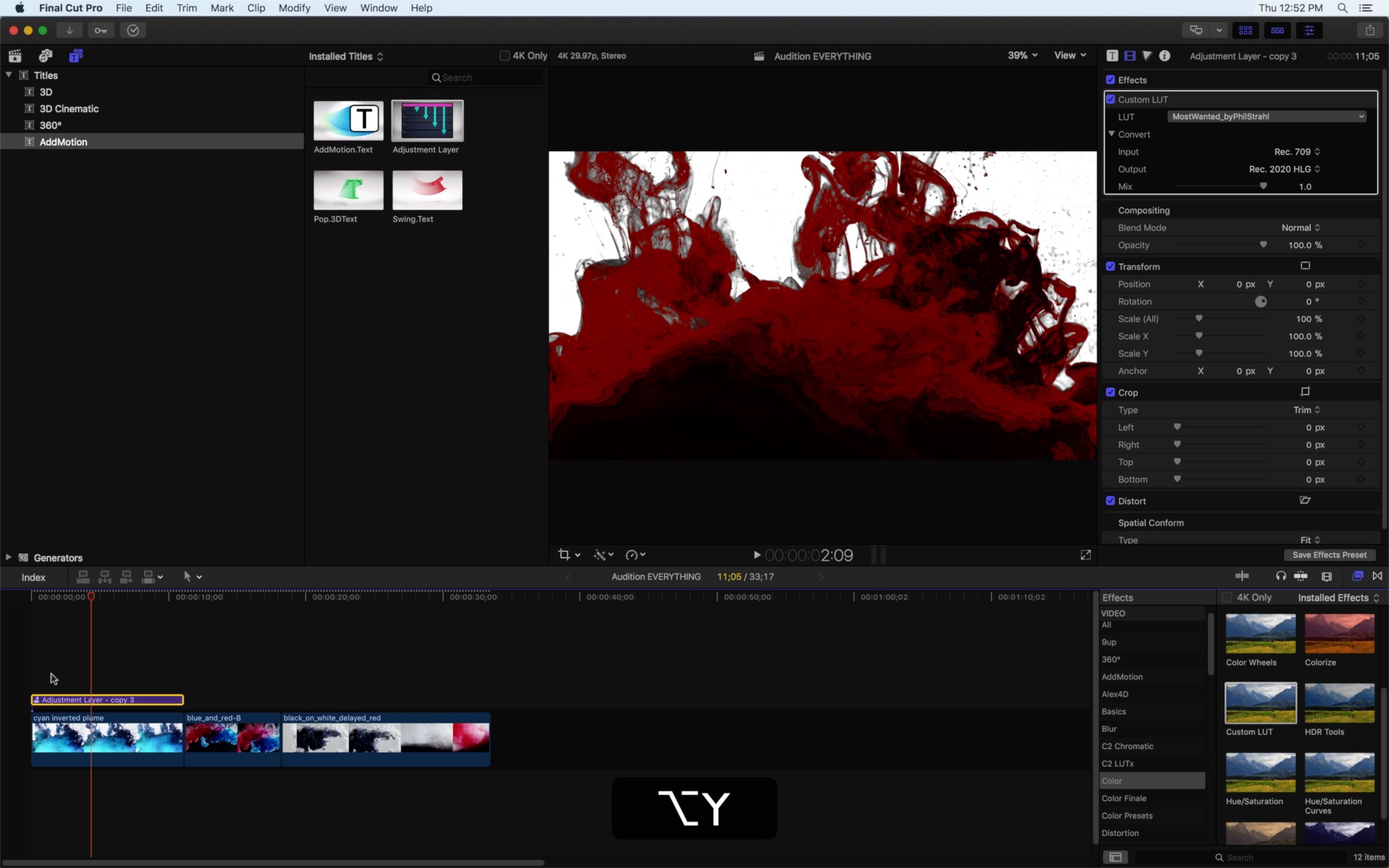Select the View menu in menu bar

[x=334, y=8]
